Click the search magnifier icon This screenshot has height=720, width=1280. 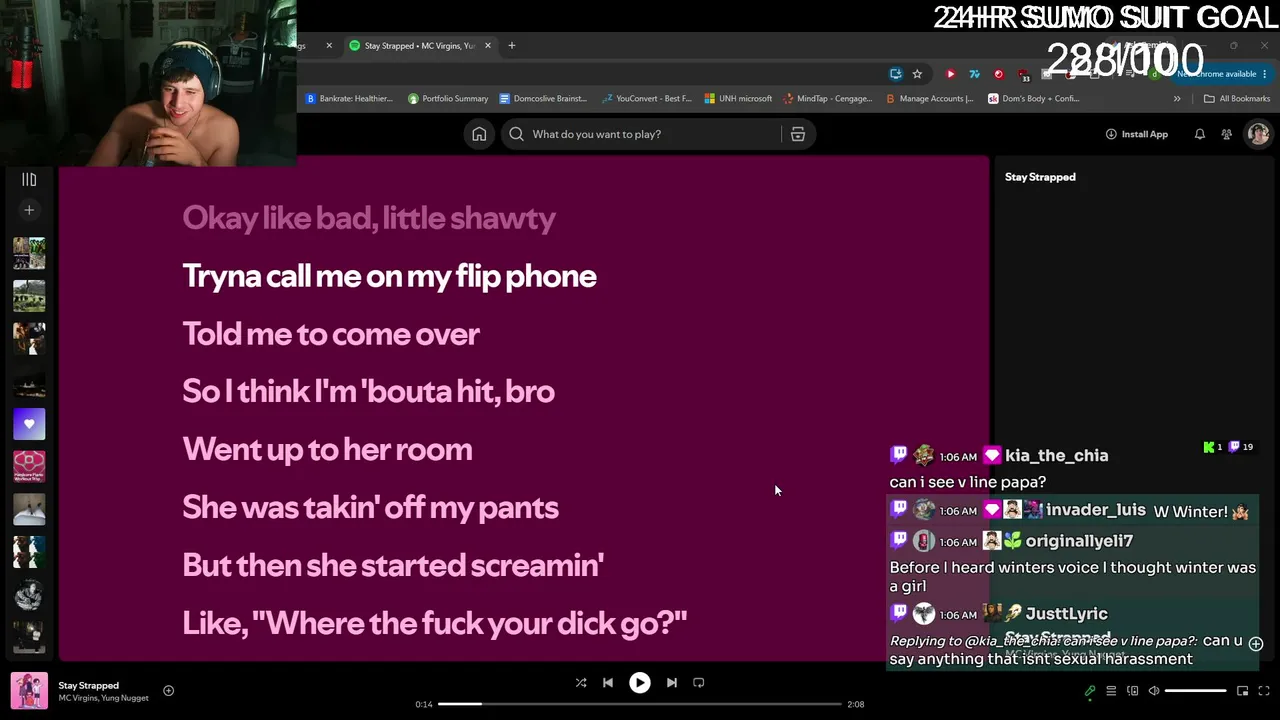(516, 134)
